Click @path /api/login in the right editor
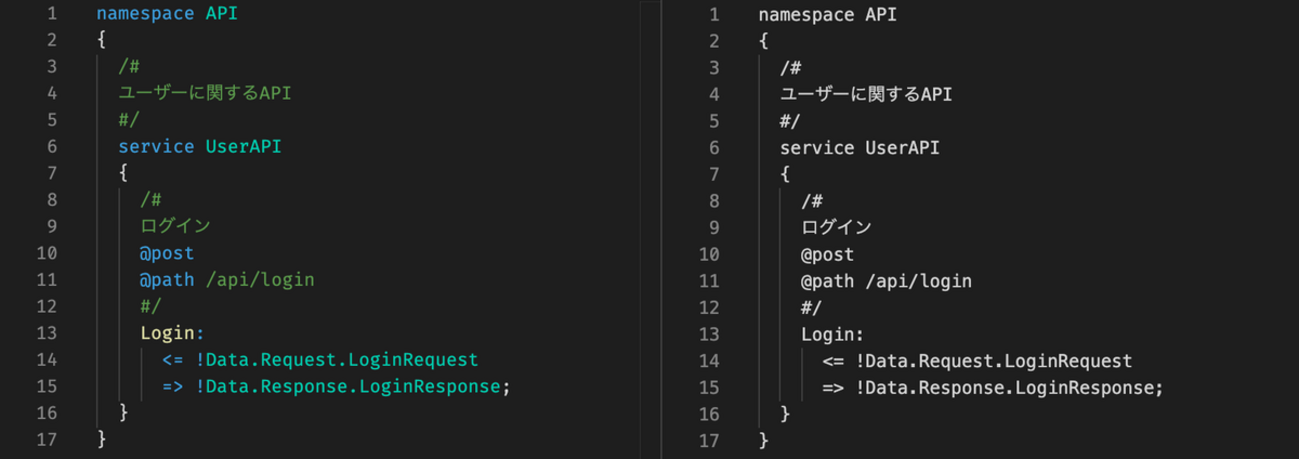The height and width of the screenshot is (459, 1299). click(886, 281)
